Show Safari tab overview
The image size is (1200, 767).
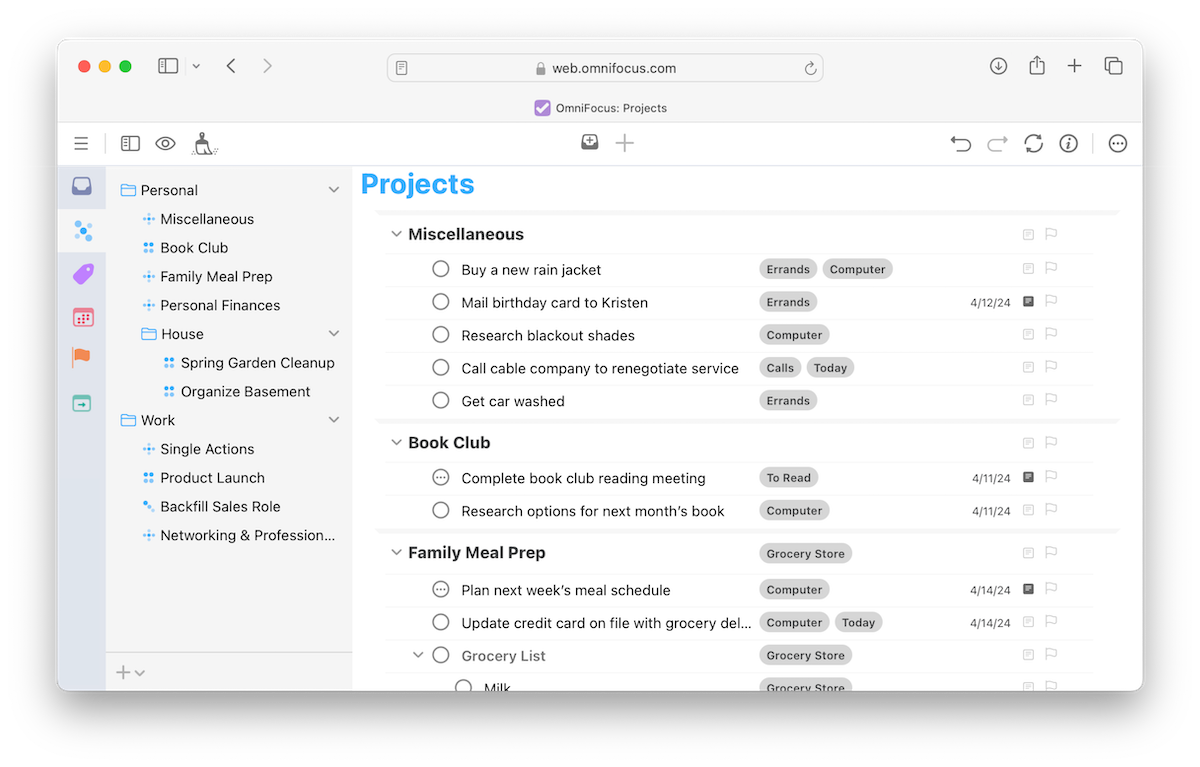click(x=1113, y=66)
